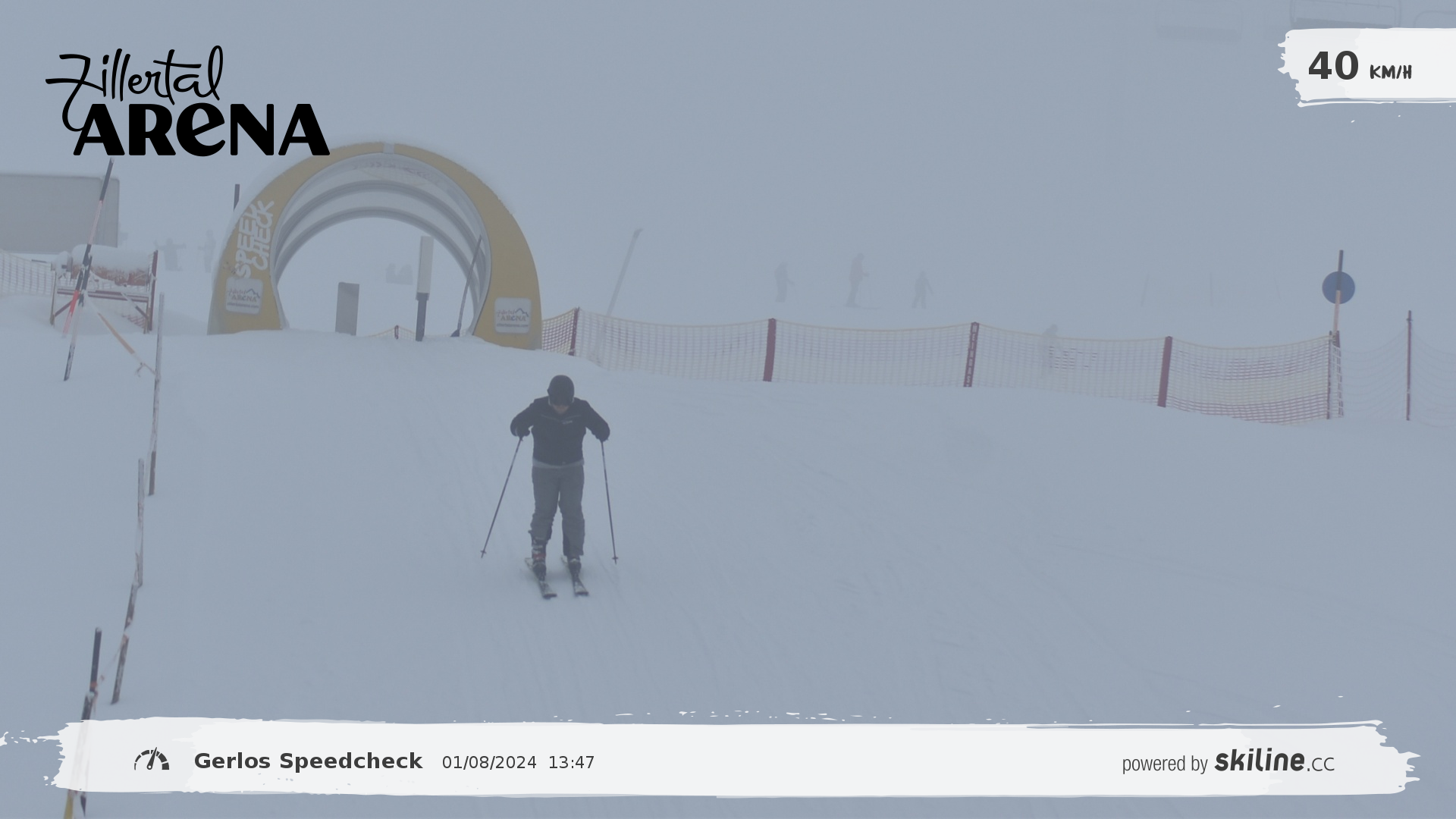Click the 13:47 time label

click(571, 763)
